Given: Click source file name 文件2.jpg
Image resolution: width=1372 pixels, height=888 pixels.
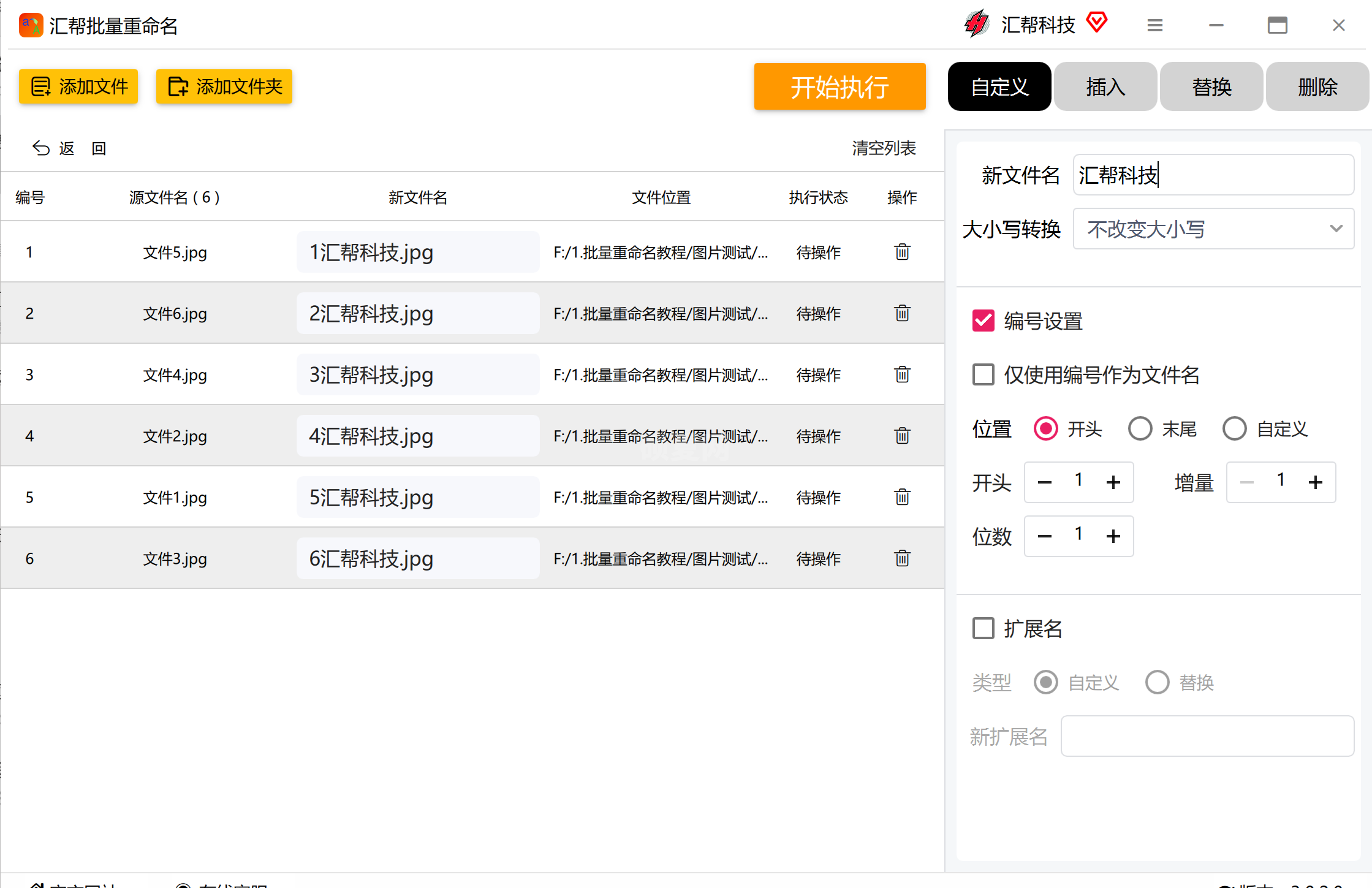Looking at the screenshot, I should pyautogui.click(x=175, y=436).
